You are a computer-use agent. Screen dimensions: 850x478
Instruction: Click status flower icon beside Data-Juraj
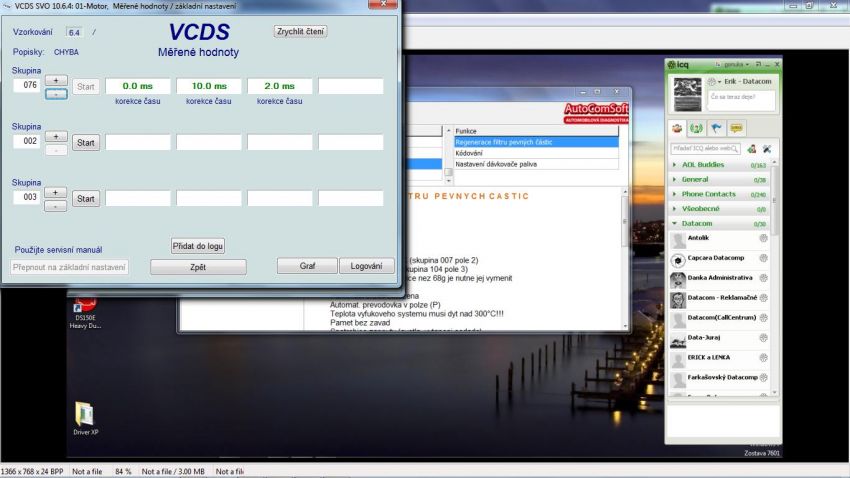(763, 338)
